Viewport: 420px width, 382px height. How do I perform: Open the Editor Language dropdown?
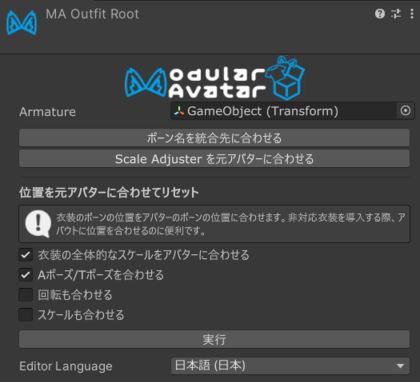pyautogui.click(x=290, y=366)
